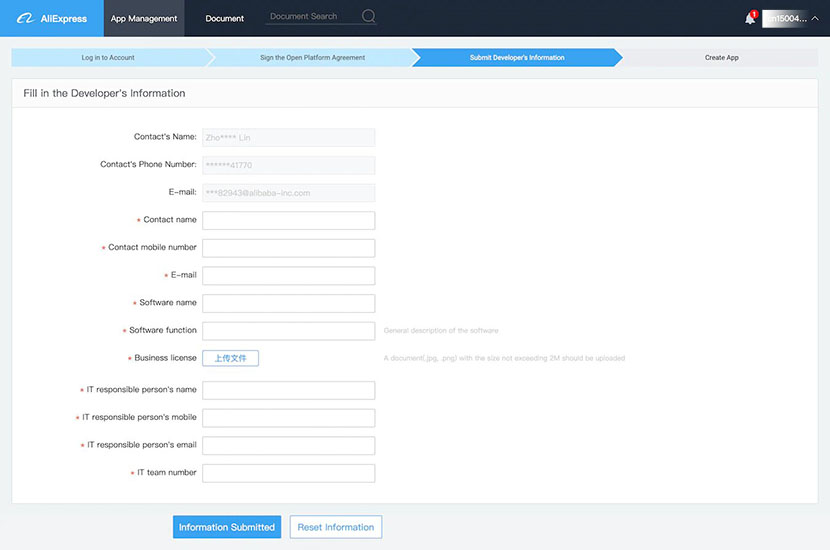Focus the IT team number input
Viewport: 830px width, 550px height.
point(288,473)
